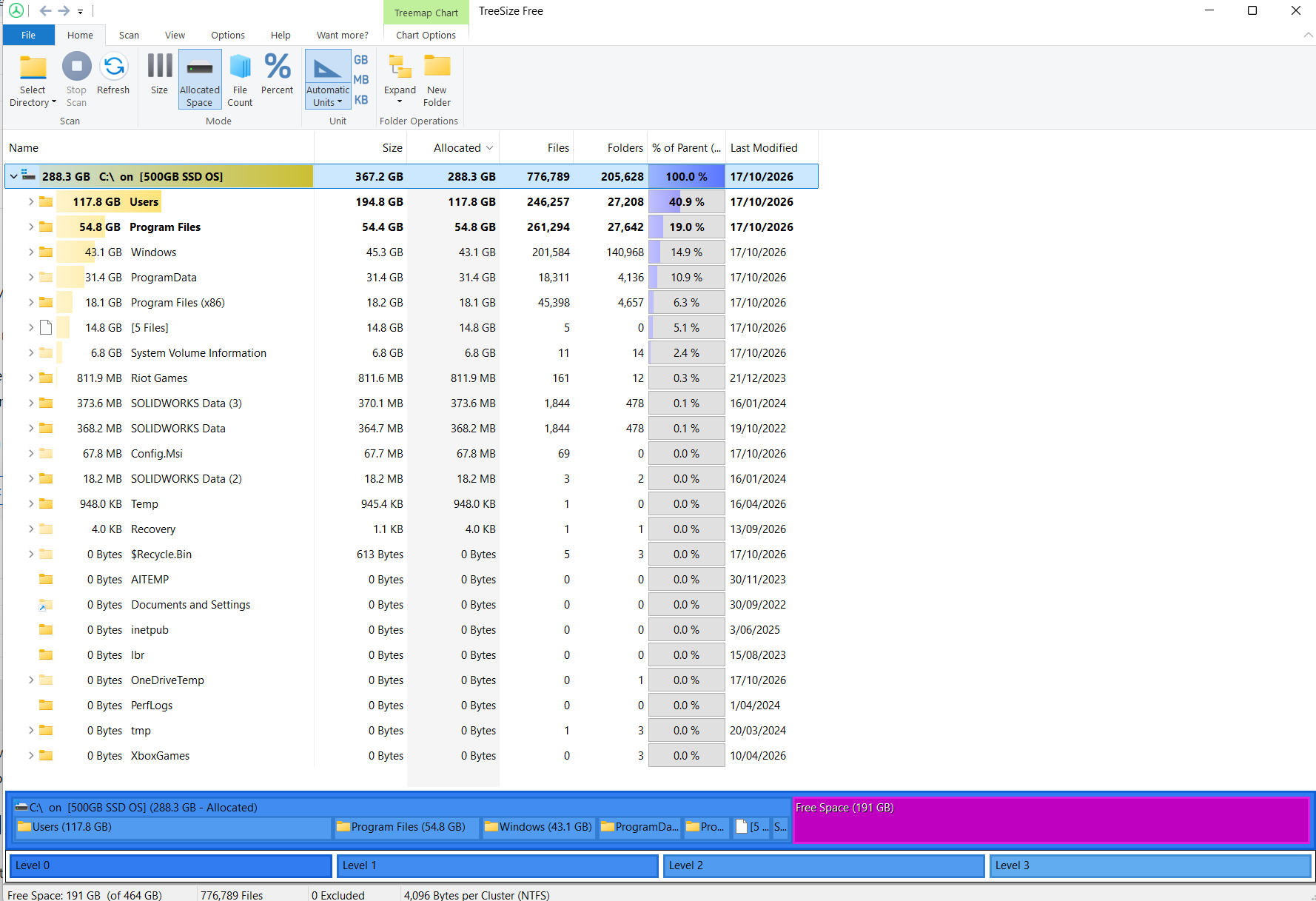Open the Options ribbon tab

[x=228, y=35]
